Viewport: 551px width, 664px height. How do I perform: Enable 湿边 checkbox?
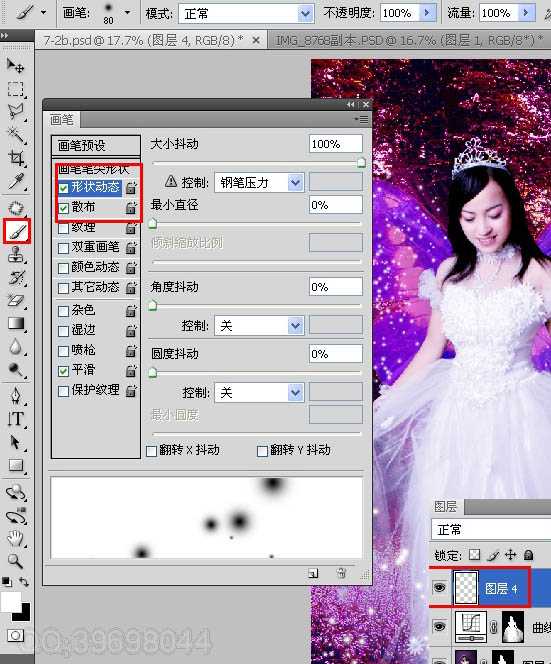64,331
